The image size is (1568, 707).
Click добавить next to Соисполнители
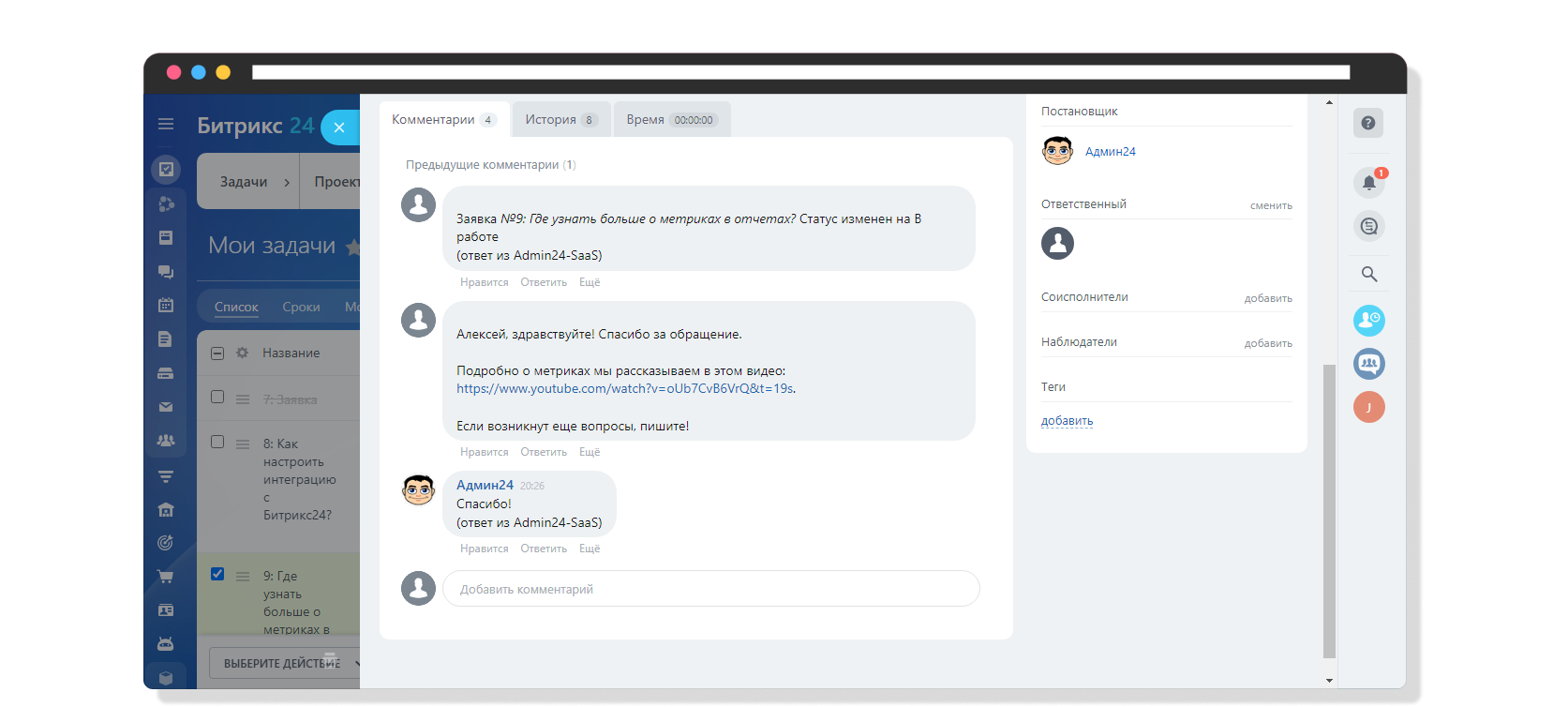click(x=1268, y=298)
